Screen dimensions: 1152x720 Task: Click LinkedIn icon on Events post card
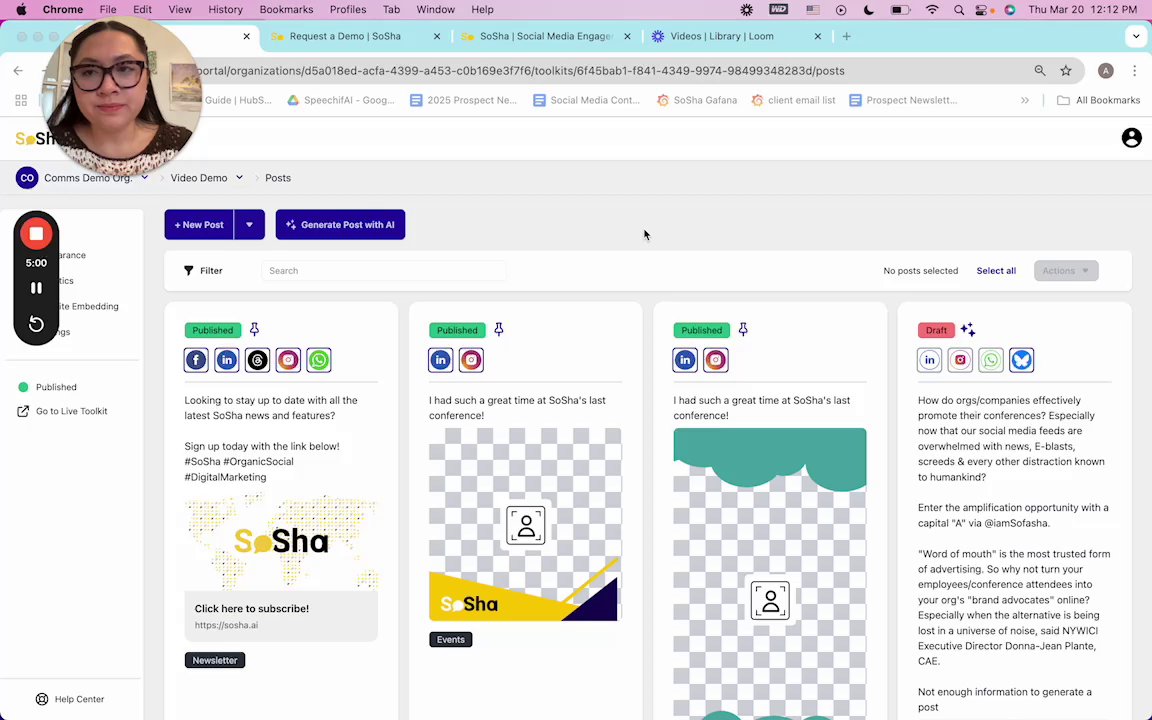coord(441,360)
